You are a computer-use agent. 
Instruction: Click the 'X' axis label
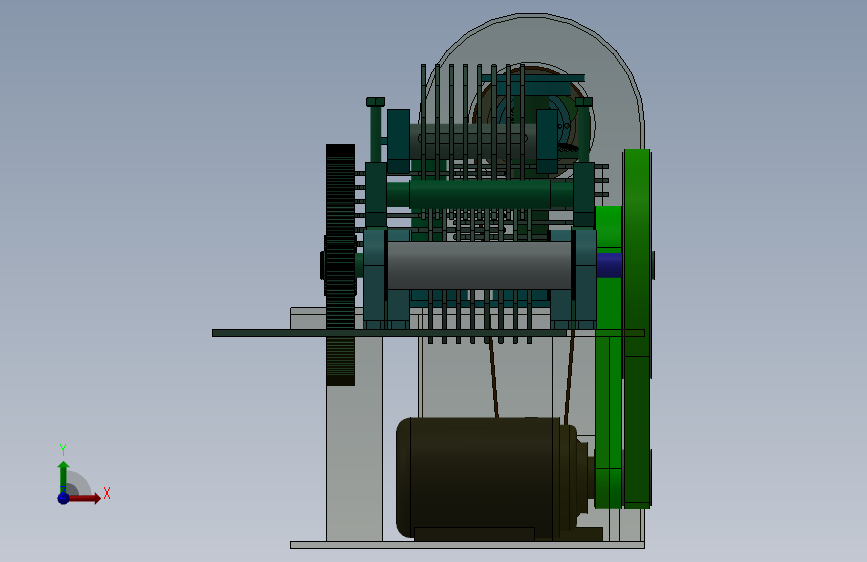pos(107,493)
